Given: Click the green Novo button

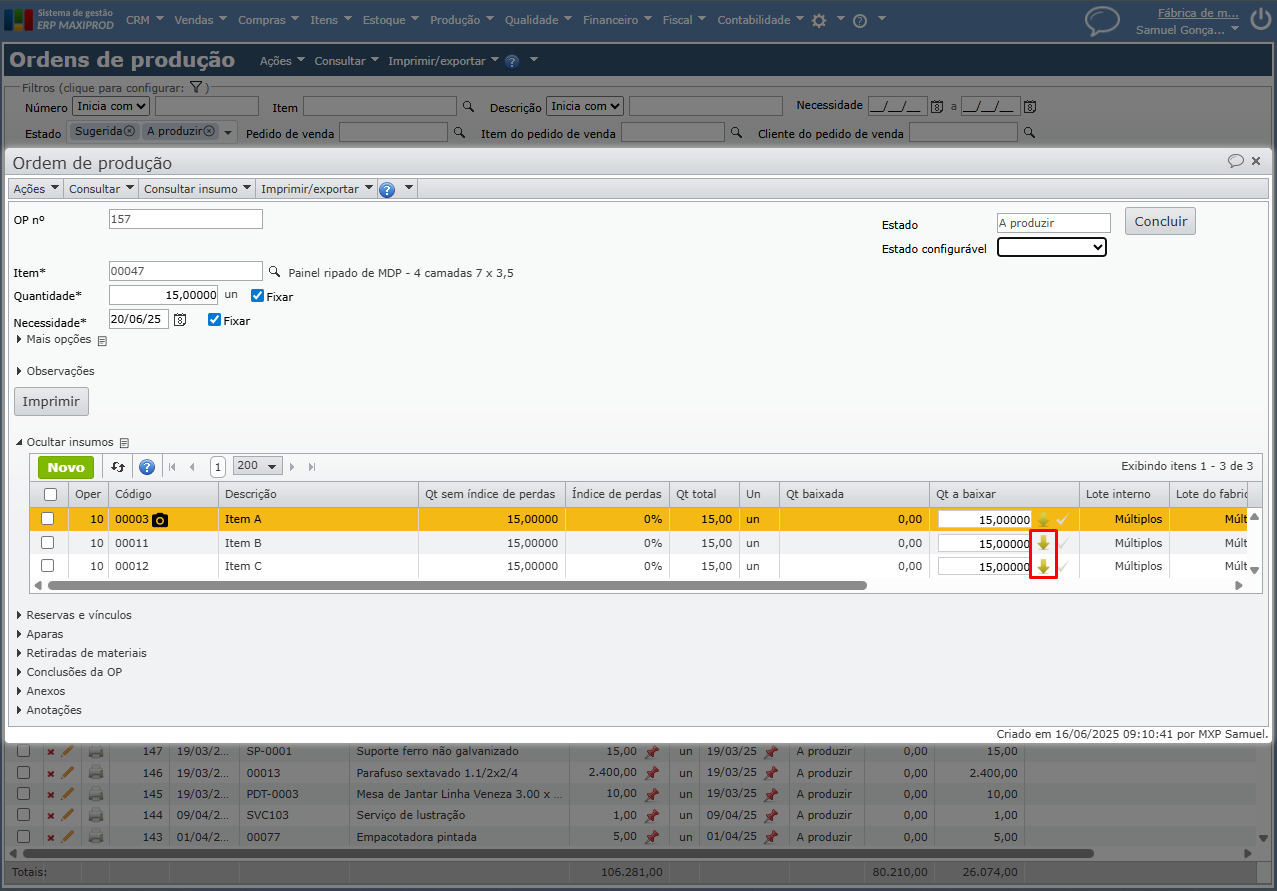Looking at the screenshot, I should point(66,467).
